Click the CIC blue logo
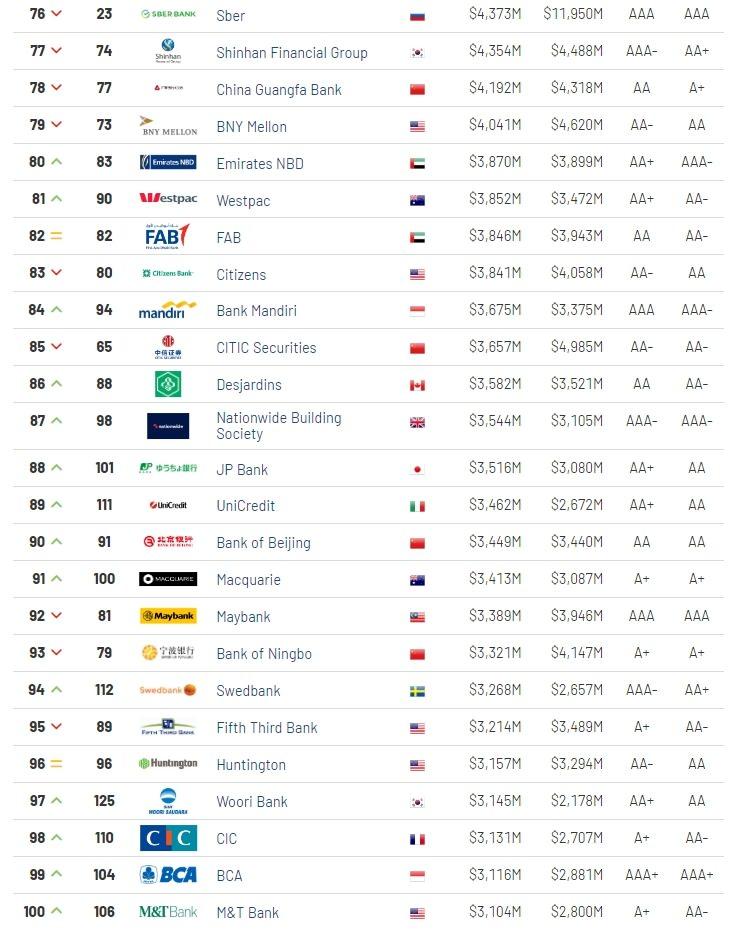 [168, 838]
